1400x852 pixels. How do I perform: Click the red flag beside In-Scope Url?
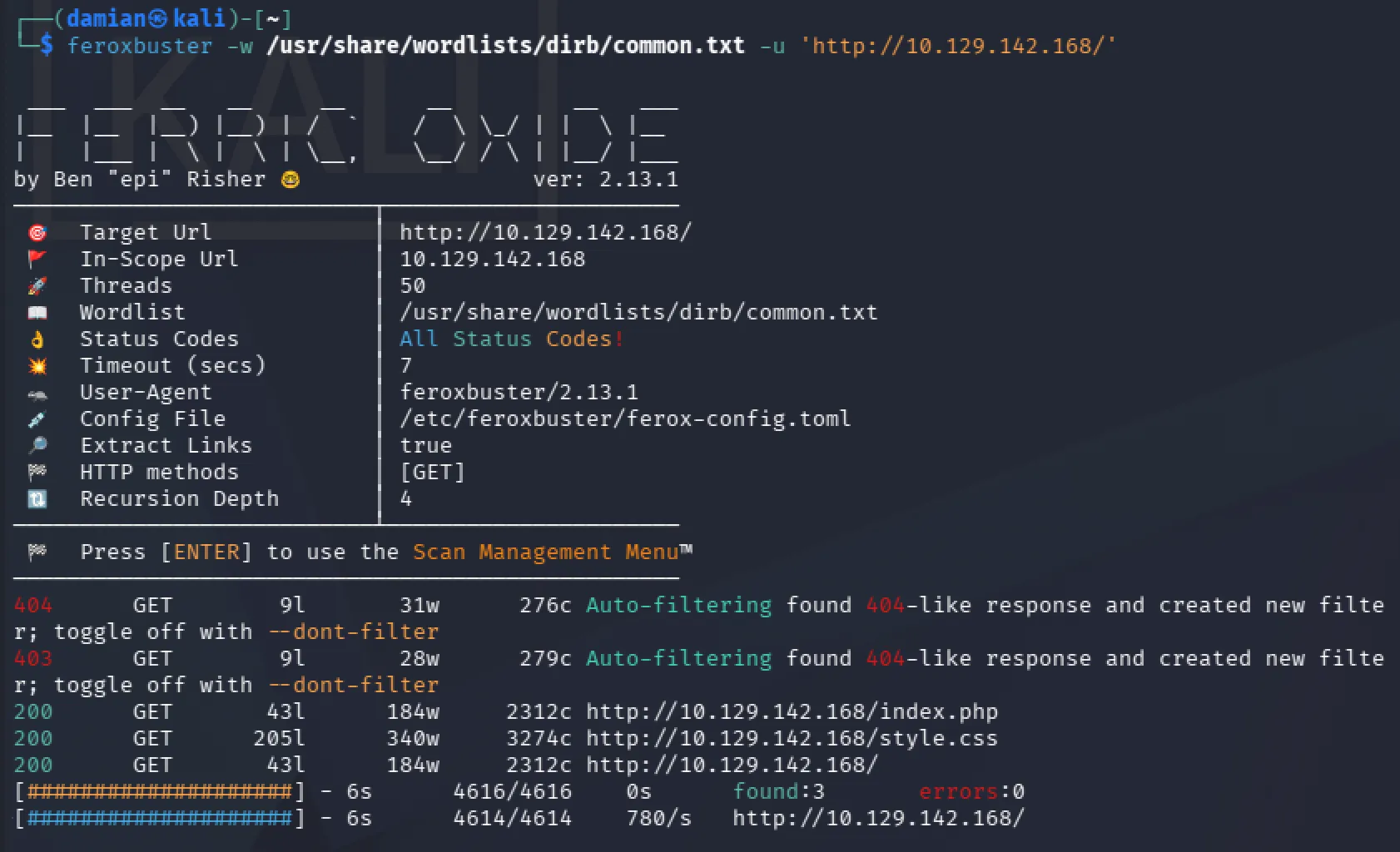[37, 259]
